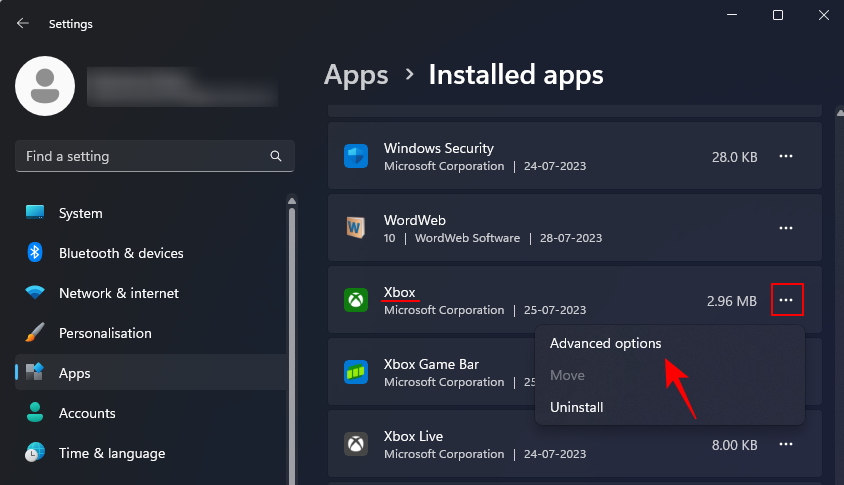
Task: Go back using the Settings back arrow
Action: point(23,23)
